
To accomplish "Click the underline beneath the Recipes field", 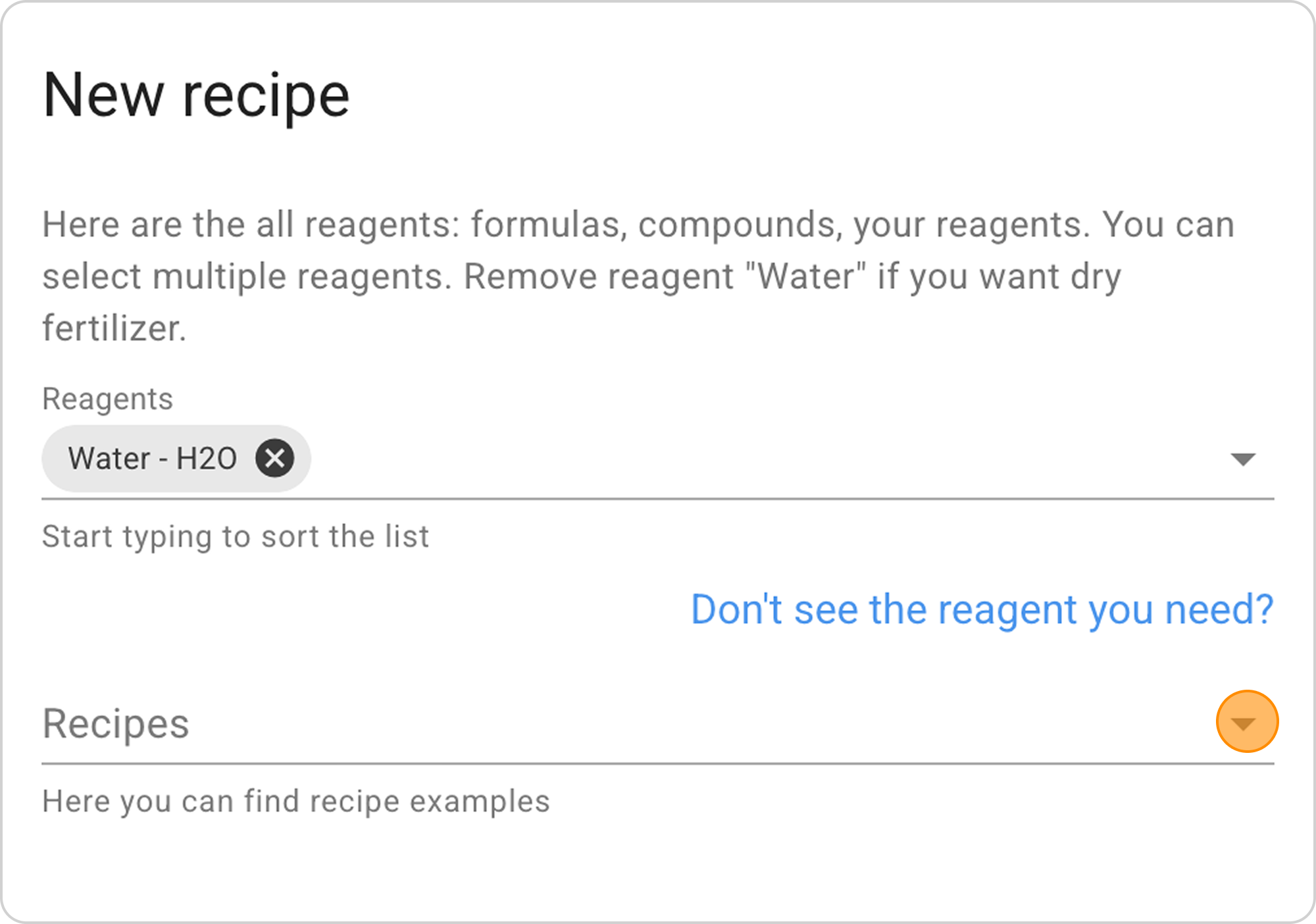I will 658,764.
